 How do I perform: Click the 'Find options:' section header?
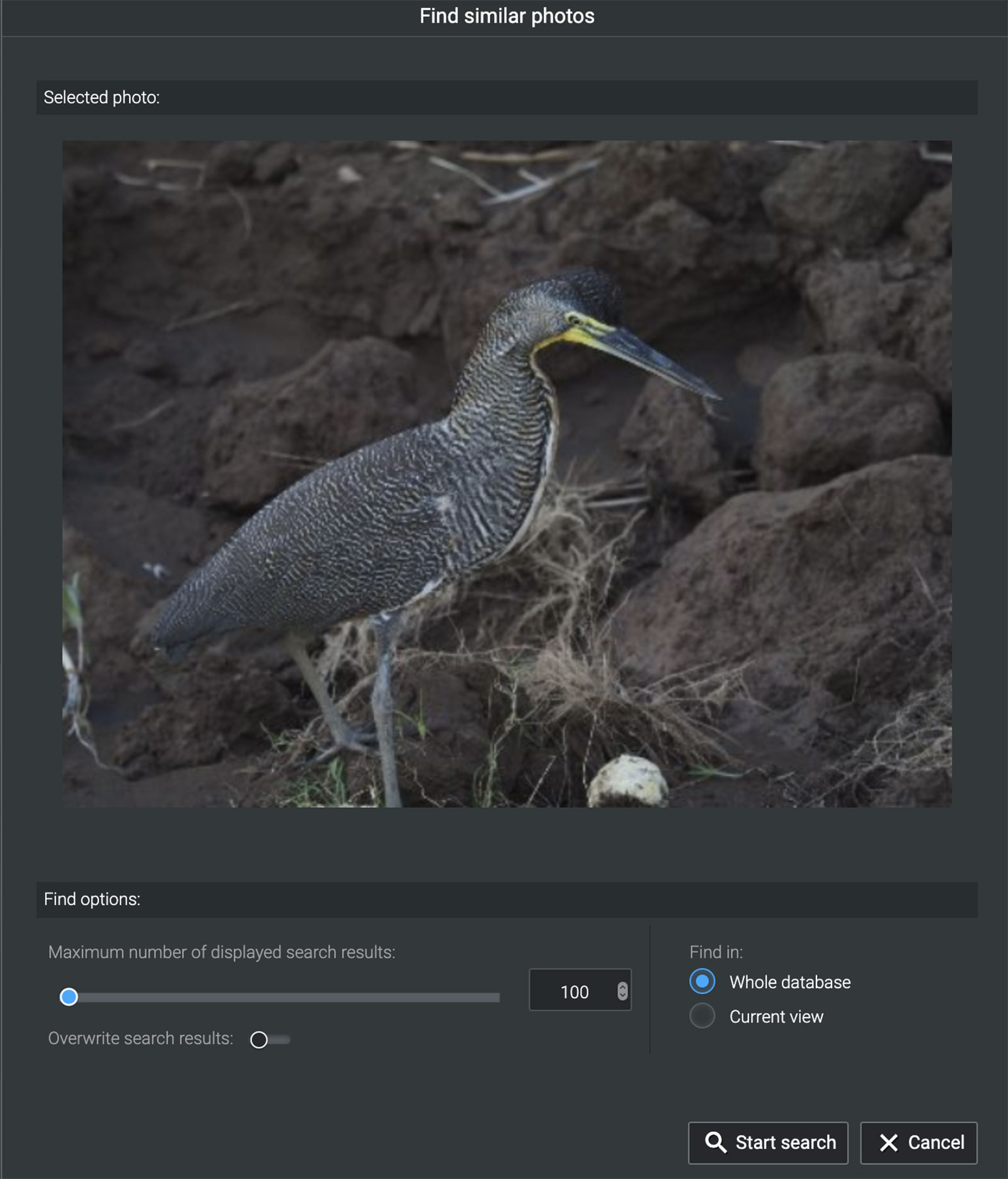(92, 899)
